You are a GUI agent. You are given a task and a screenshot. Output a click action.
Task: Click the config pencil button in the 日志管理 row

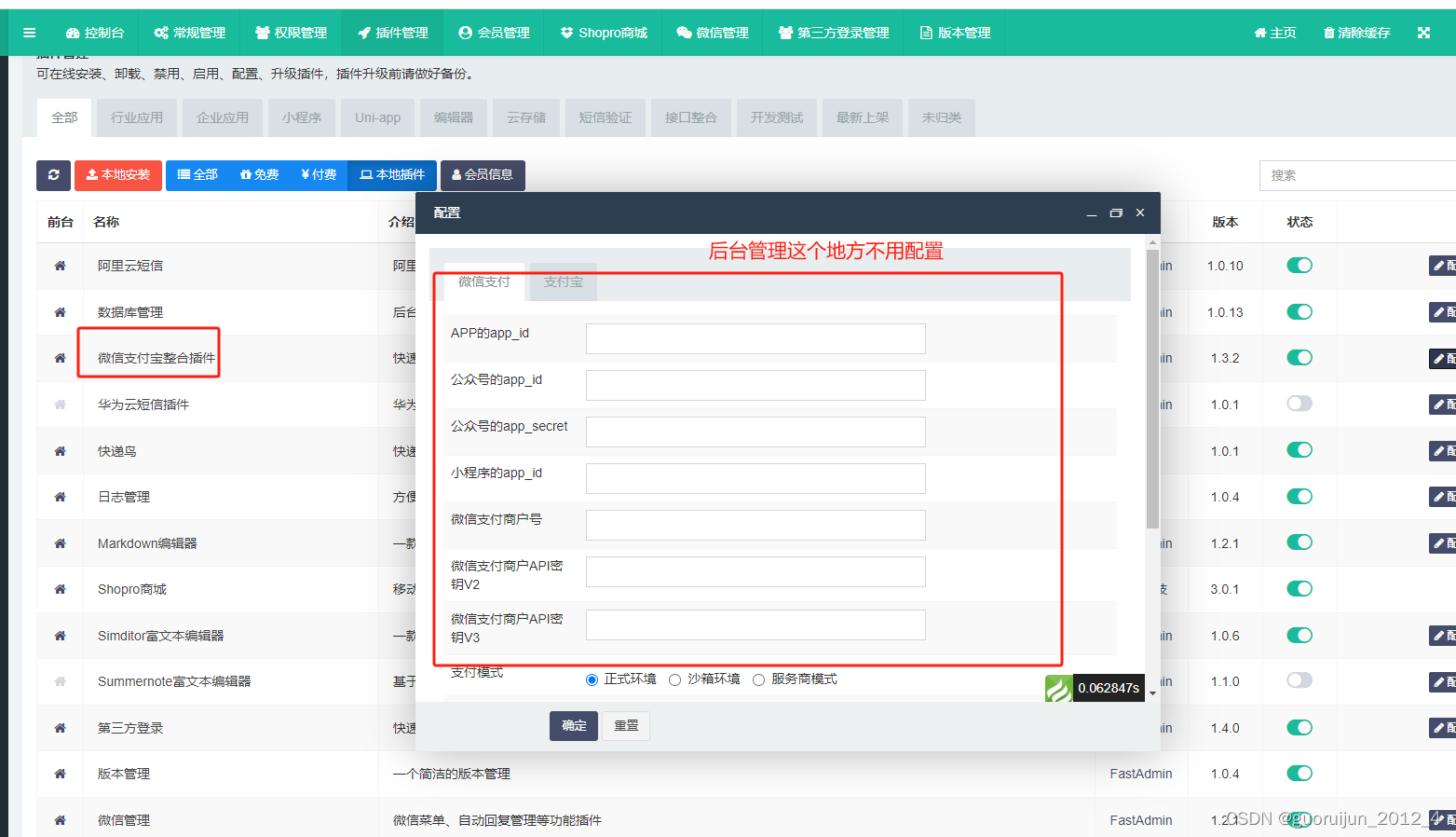1443,497
